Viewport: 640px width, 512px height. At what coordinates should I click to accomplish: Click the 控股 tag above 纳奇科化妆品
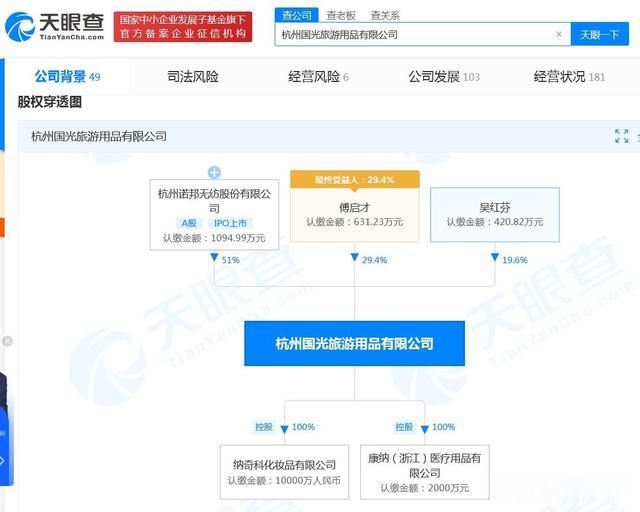(264, 427)
